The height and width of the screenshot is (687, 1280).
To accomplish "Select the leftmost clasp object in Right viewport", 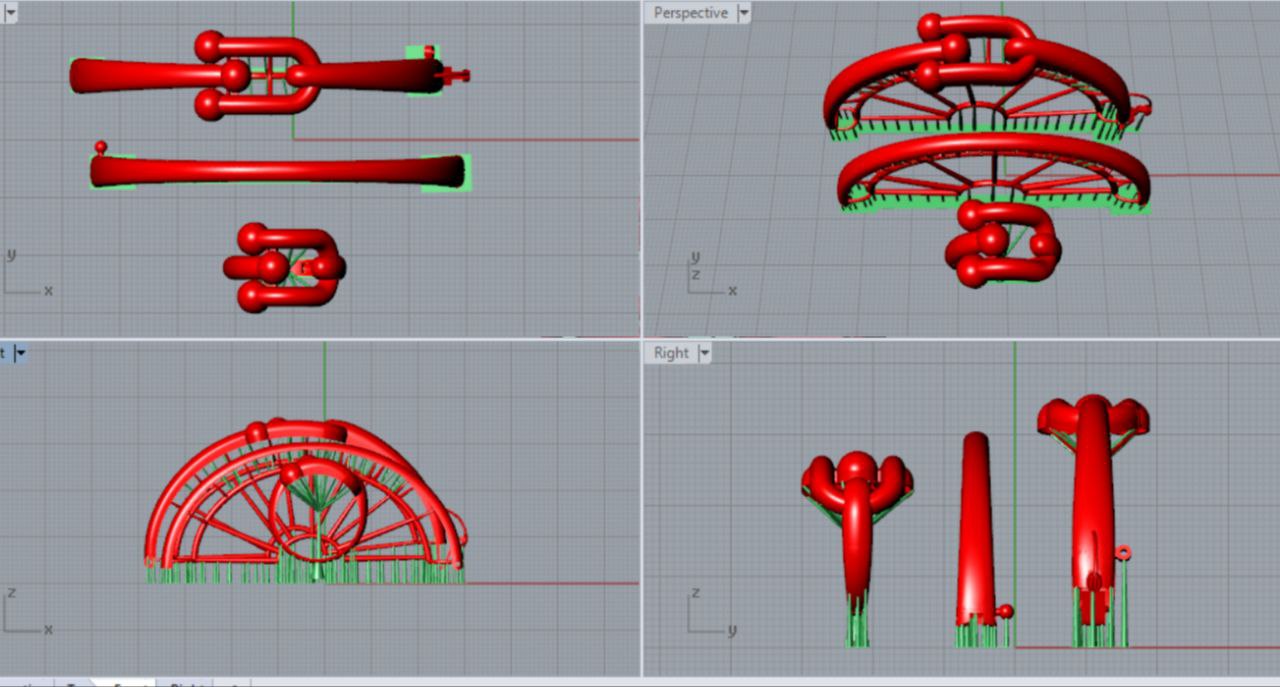I will point(856,520).
